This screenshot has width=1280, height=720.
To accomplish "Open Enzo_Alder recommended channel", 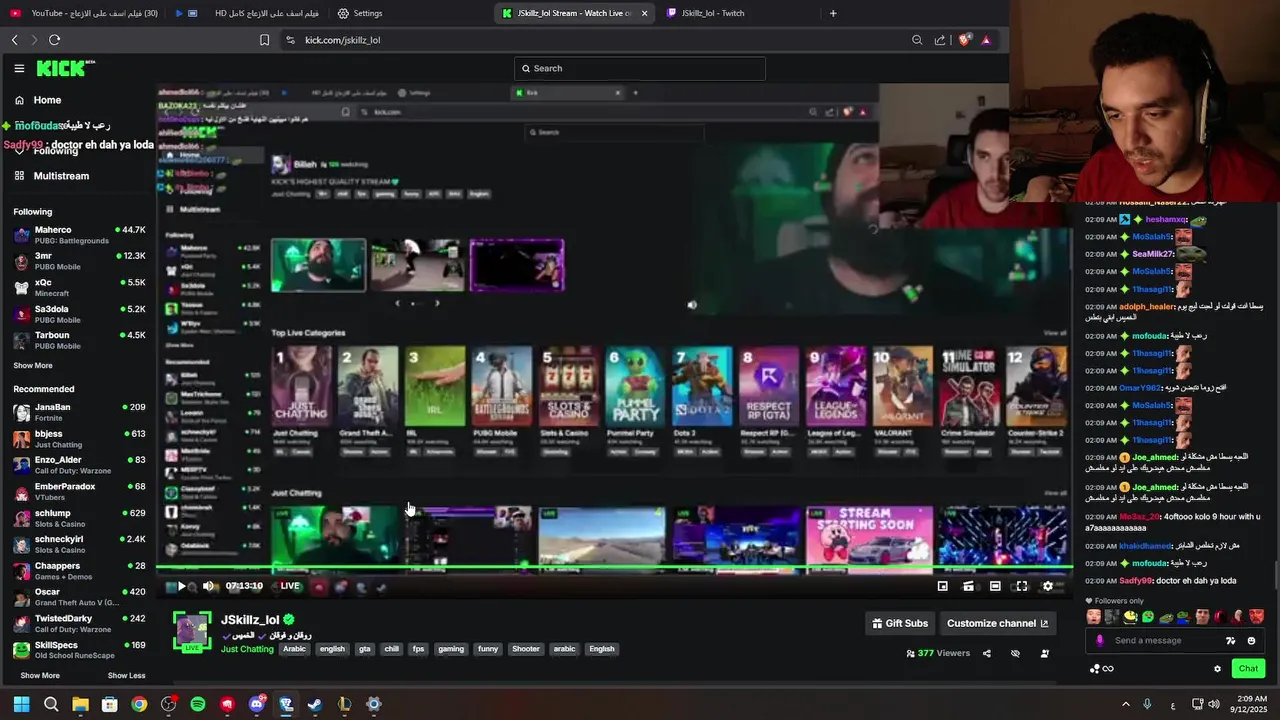I will pos(78,465).
